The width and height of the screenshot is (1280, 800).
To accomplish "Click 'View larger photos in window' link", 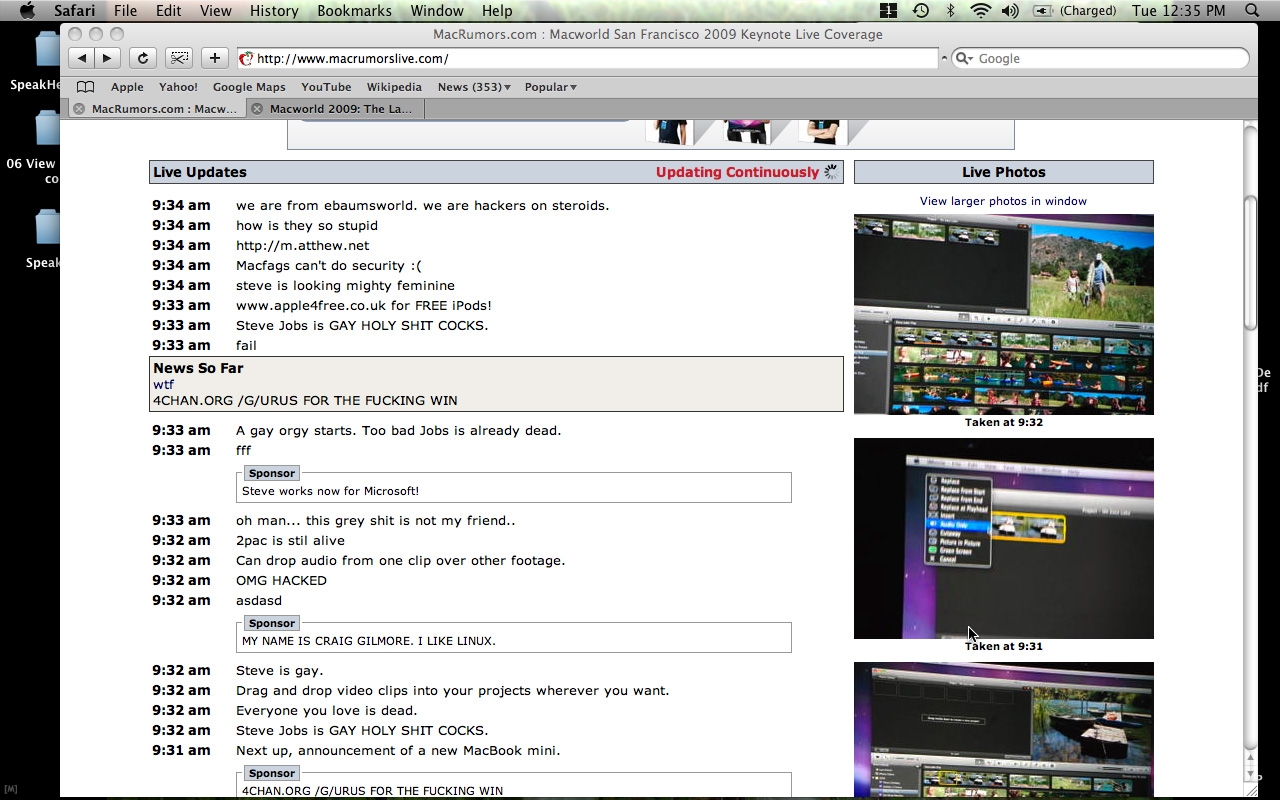I will (x=1003, y=201).
